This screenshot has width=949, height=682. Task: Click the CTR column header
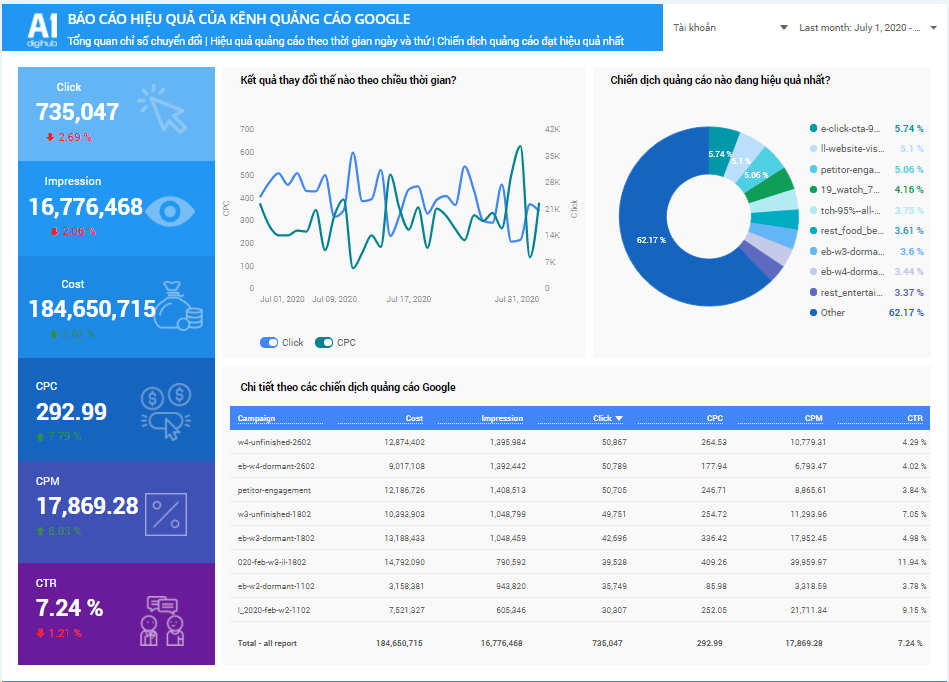[x=915, y=418]
